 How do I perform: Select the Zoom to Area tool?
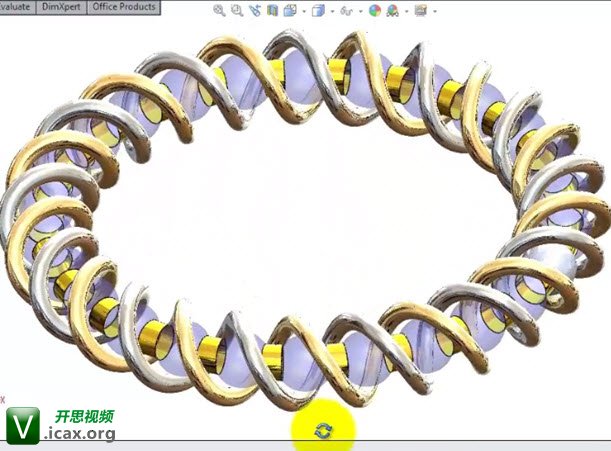coord(237,11)
